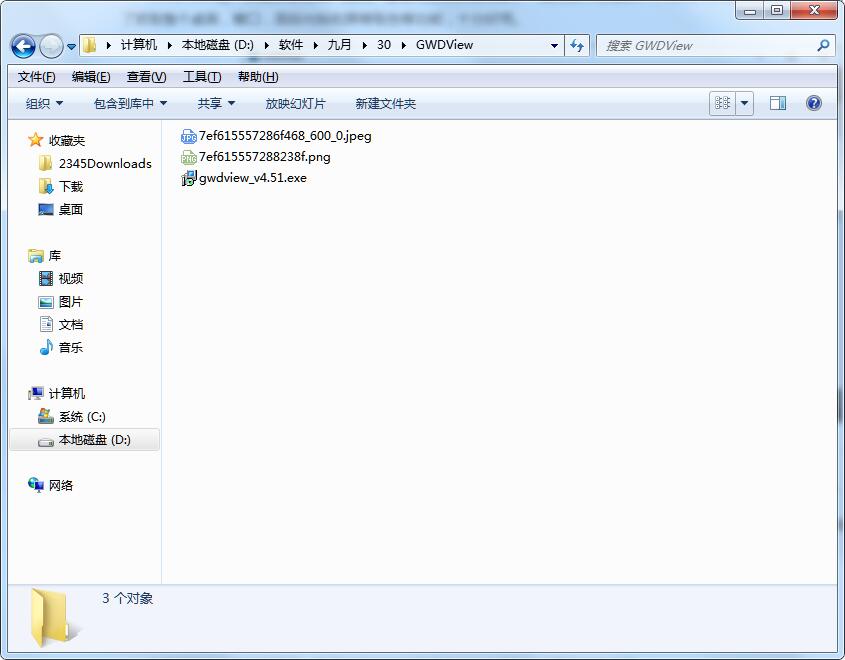Click the Forward navigation arrow button
This screenshot has width=845, height=660.
click(x=52, y=46)
